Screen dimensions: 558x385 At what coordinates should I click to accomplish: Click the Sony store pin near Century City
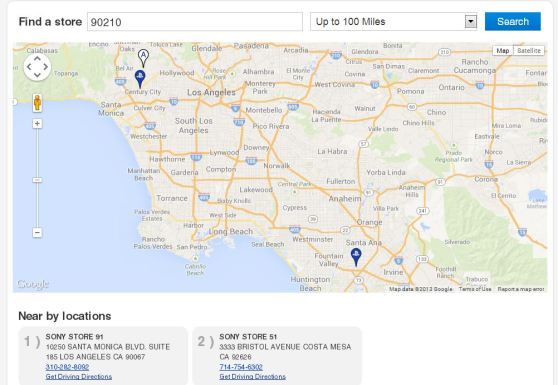tap(140, 79)
